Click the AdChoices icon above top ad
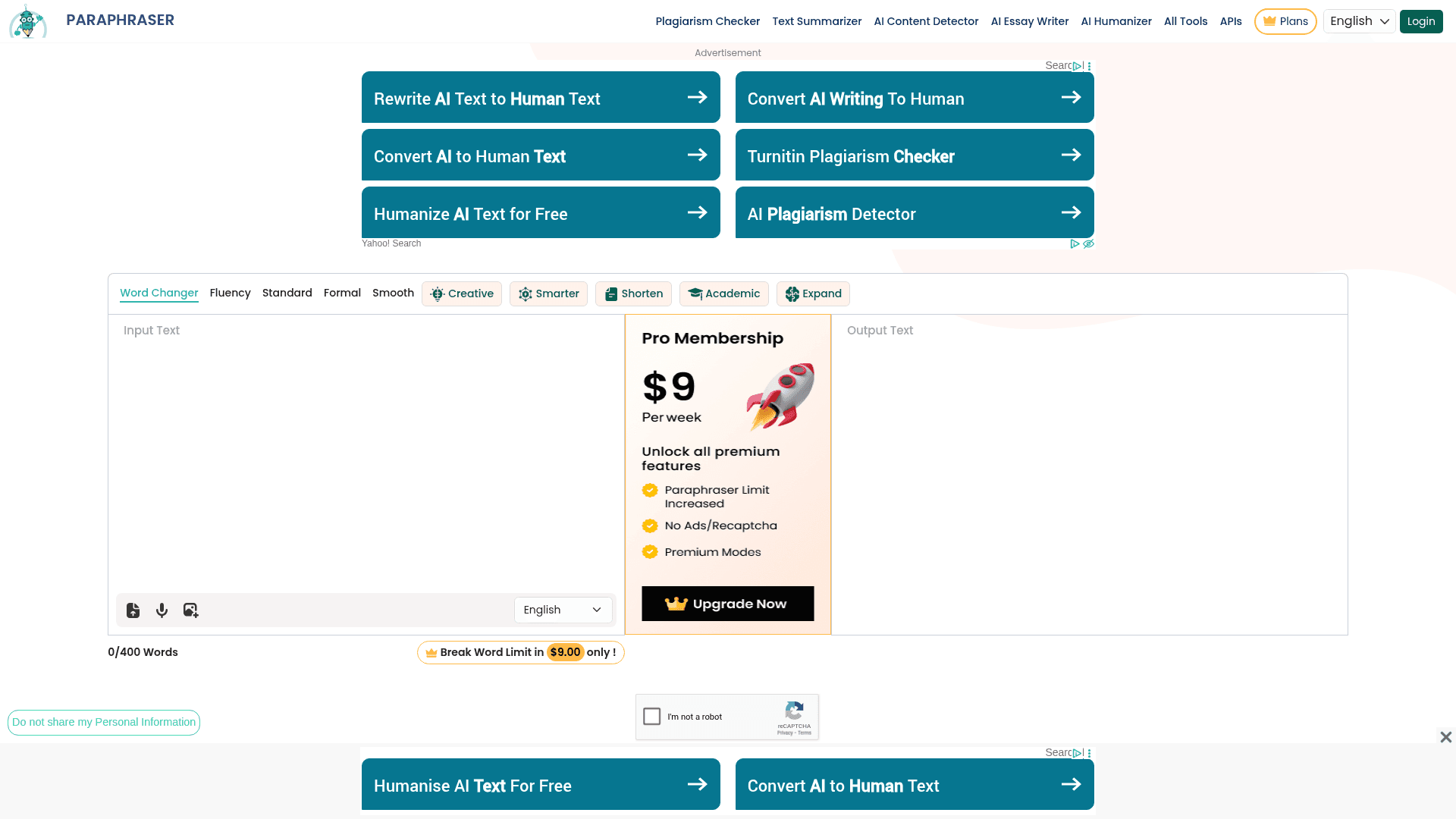The height and width of the screenshot is (819, 1456). pyautogui.click(x=1078, y=66)
